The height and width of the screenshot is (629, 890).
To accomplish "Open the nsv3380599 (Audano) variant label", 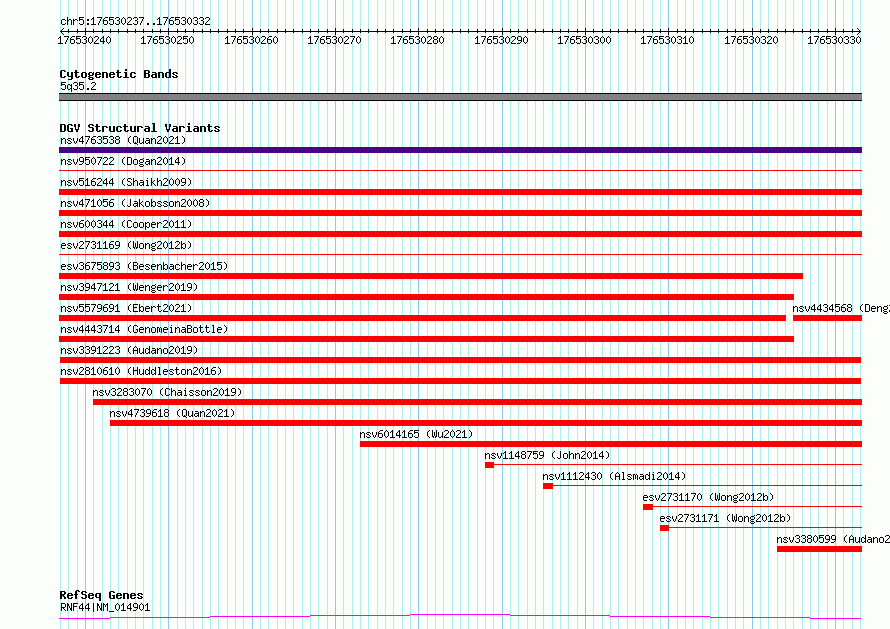I will [x=833, y=539].
